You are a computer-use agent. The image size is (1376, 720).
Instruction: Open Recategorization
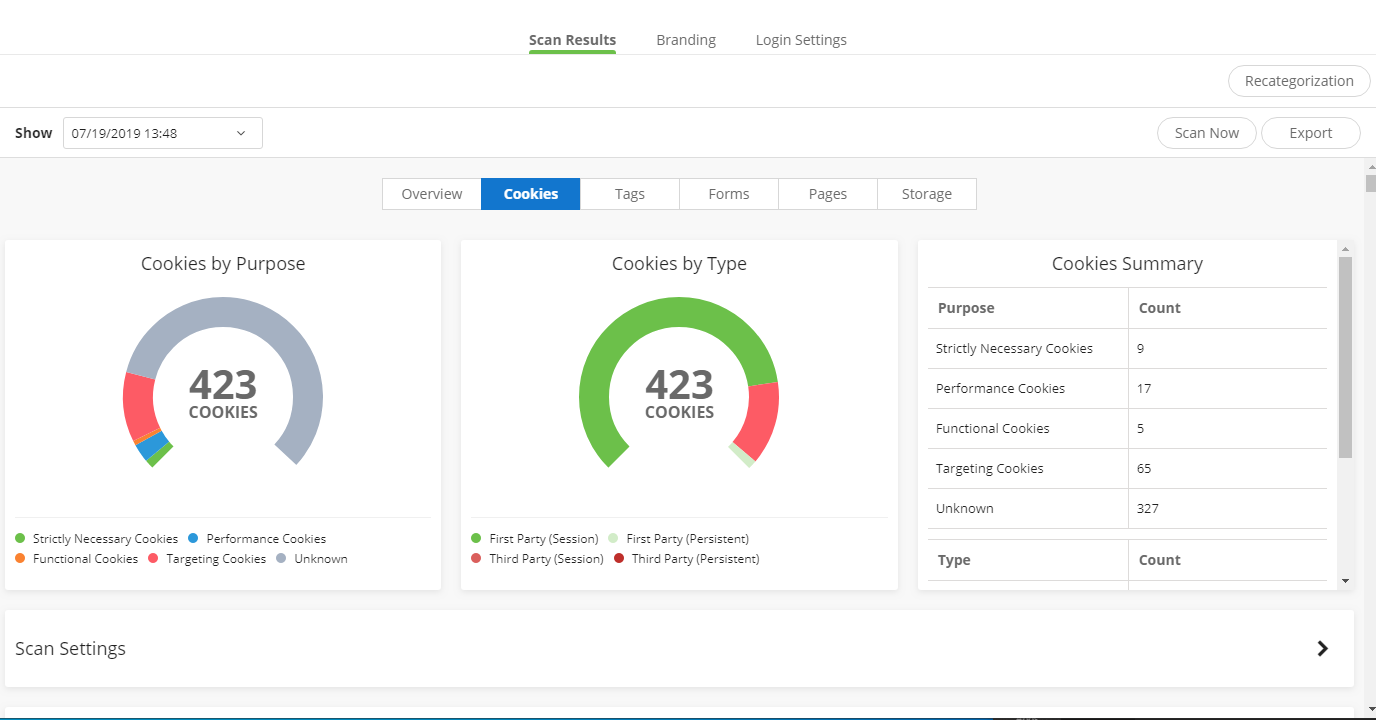tap(1298, 81)
